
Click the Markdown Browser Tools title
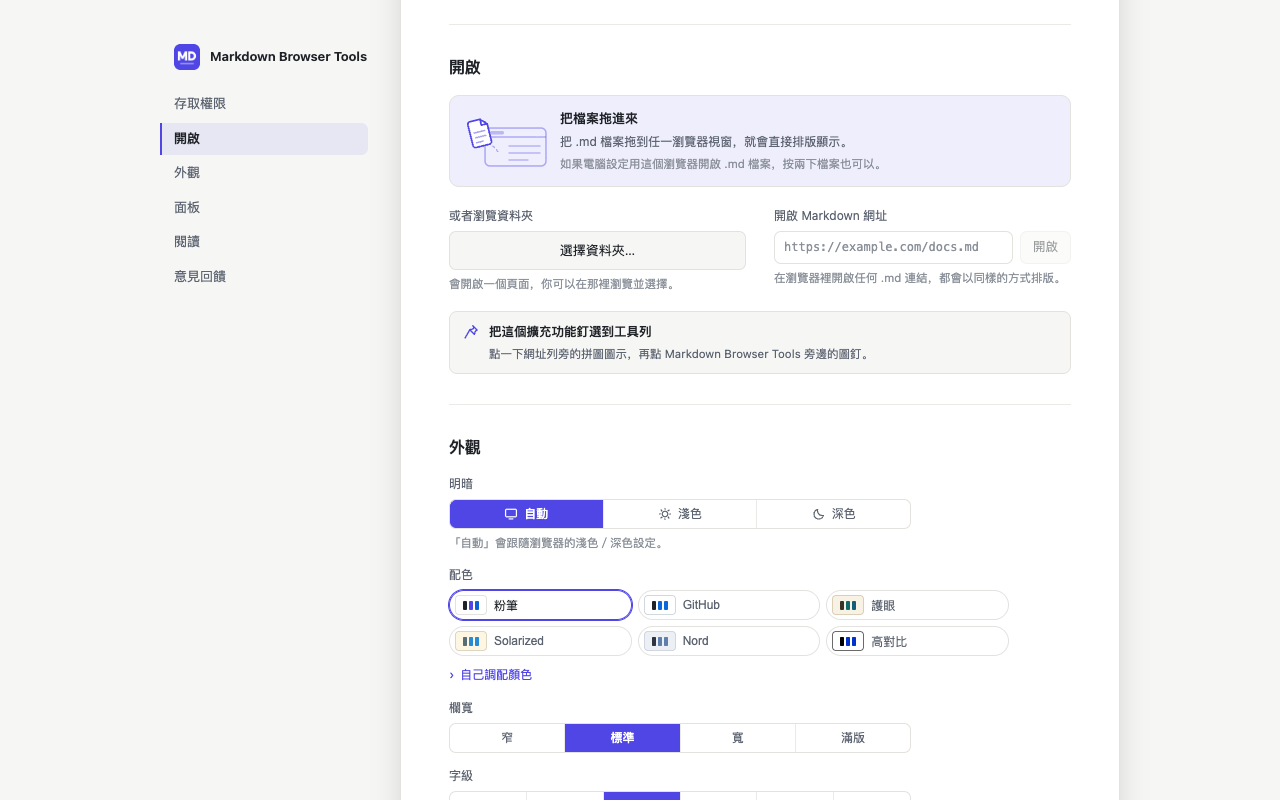coord(288,57)
